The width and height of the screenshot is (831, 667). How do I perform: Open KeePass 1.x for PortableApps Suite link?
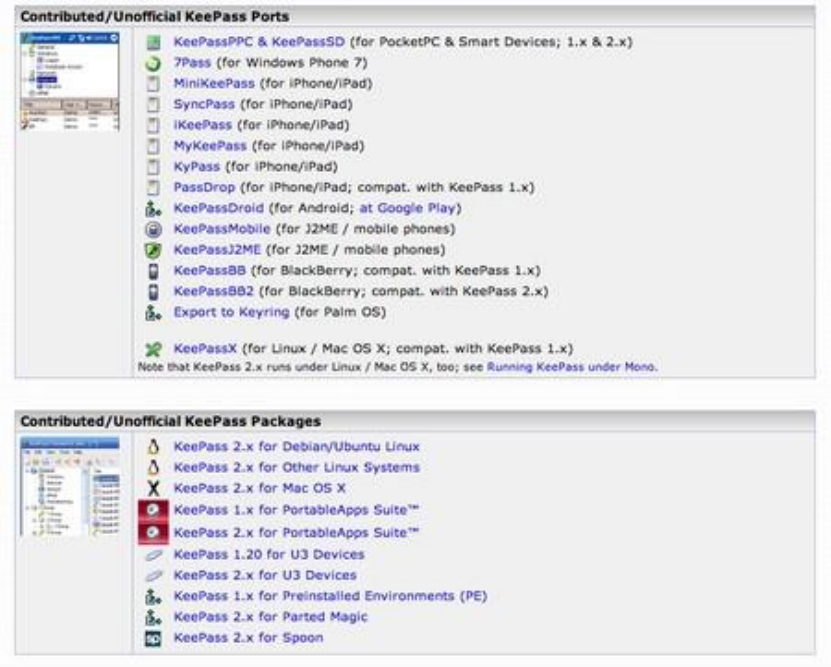point(296,509)
